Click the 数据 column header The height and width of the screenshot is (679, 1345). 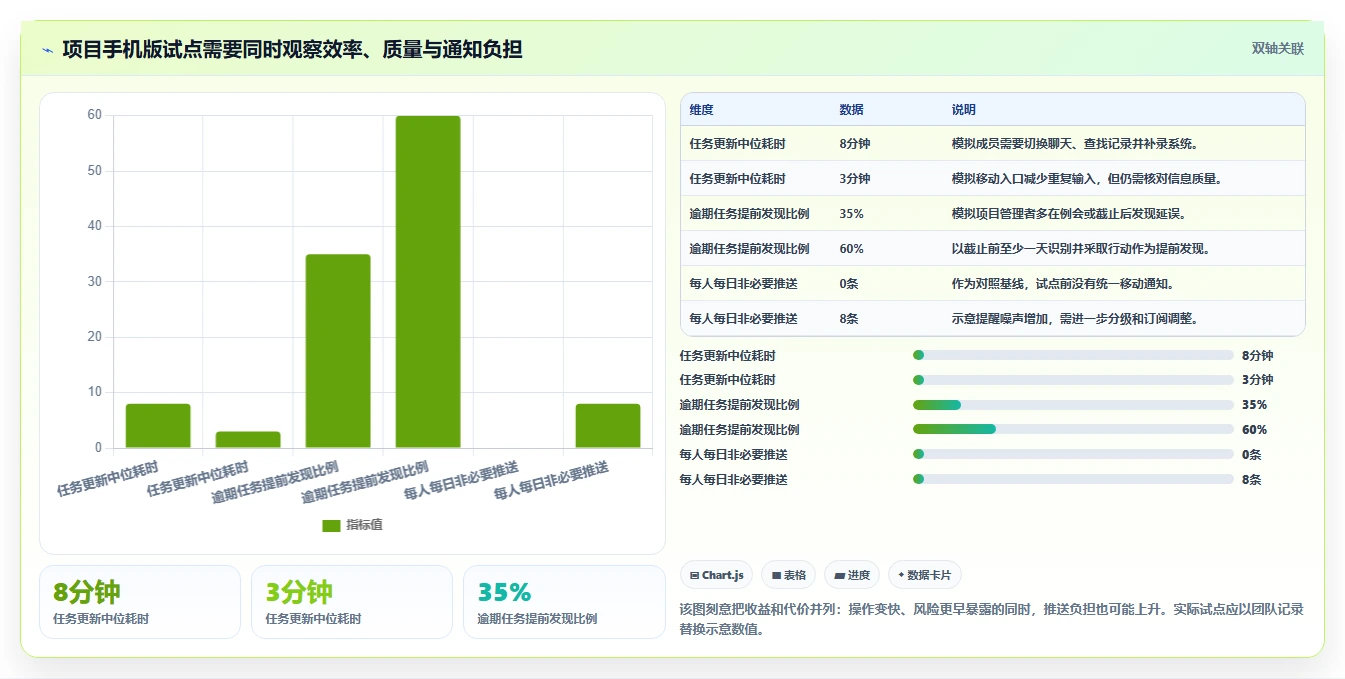point(852,110)
